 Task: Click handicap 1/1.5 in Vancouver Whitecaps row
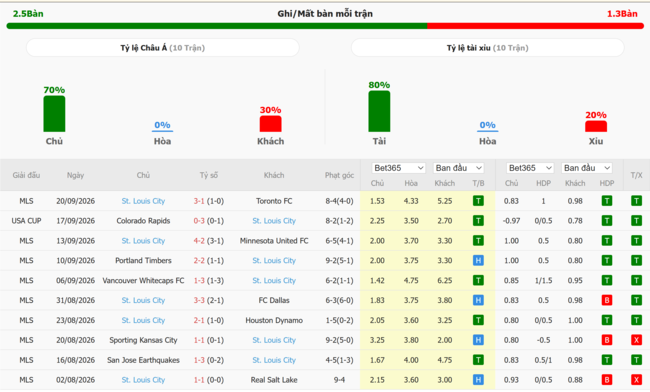tap(543, 281)
